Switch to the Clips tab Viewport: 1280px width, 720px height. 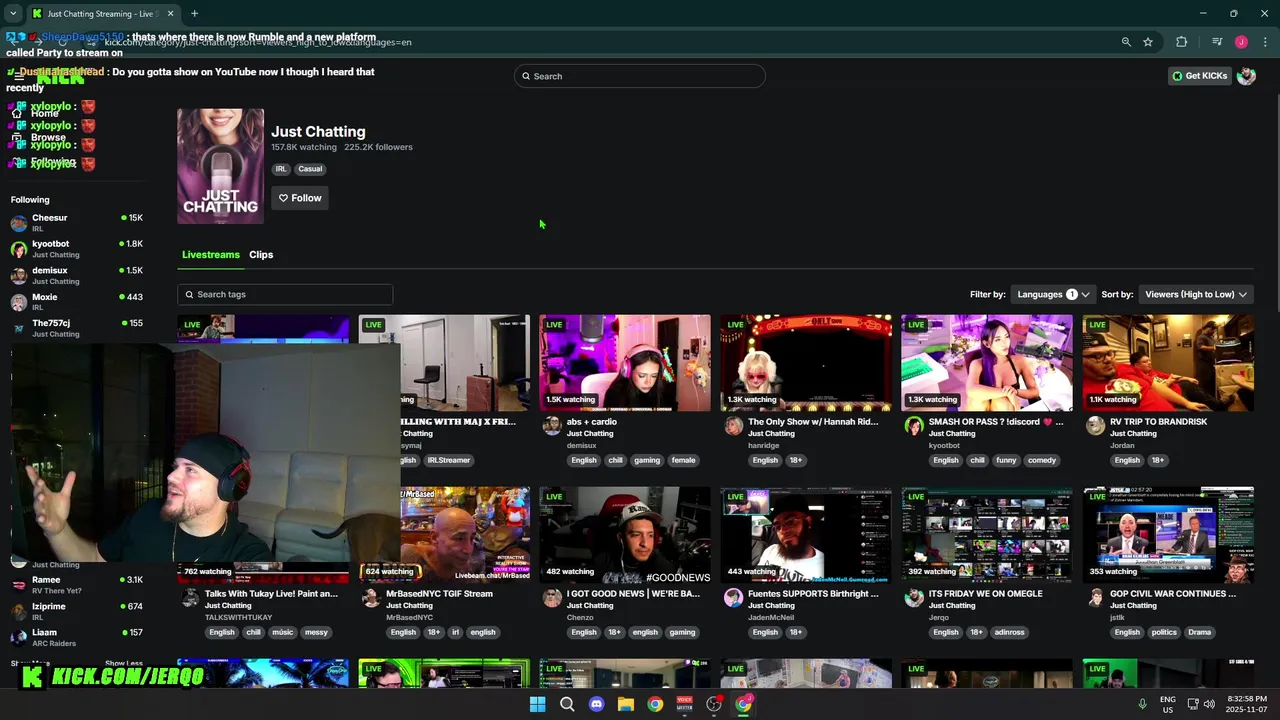[261, 255]
